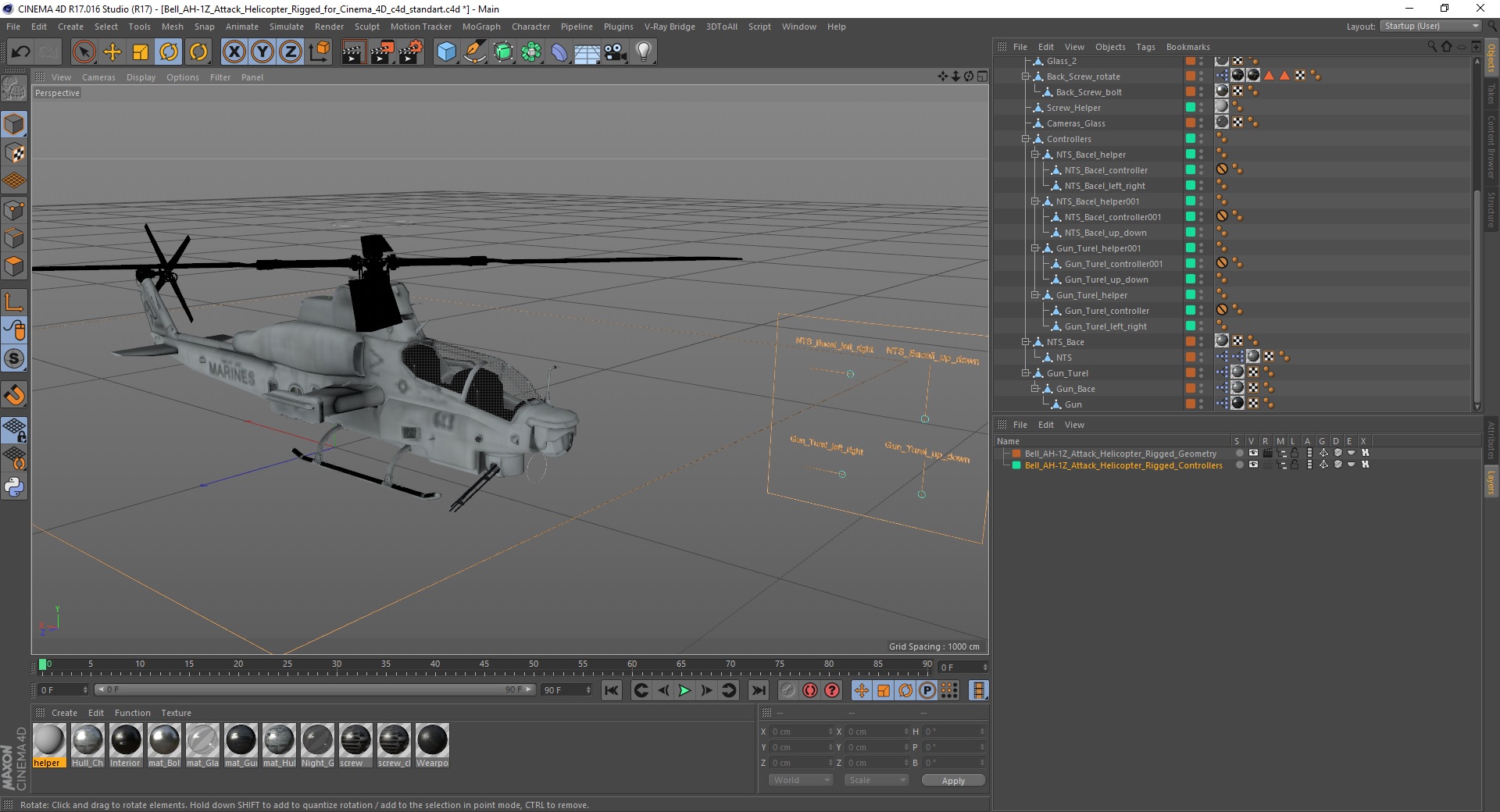Switch to Model mode
Image resolution: width=1500 pixels, height=812 pixels.
[x=14, y=124]
